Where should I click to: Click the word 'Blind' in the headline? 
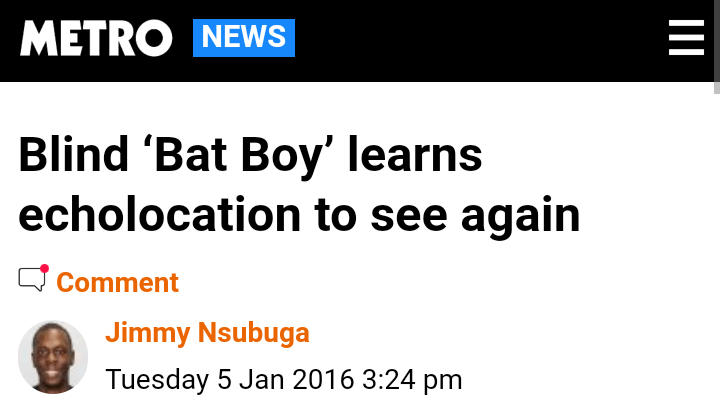72,156
